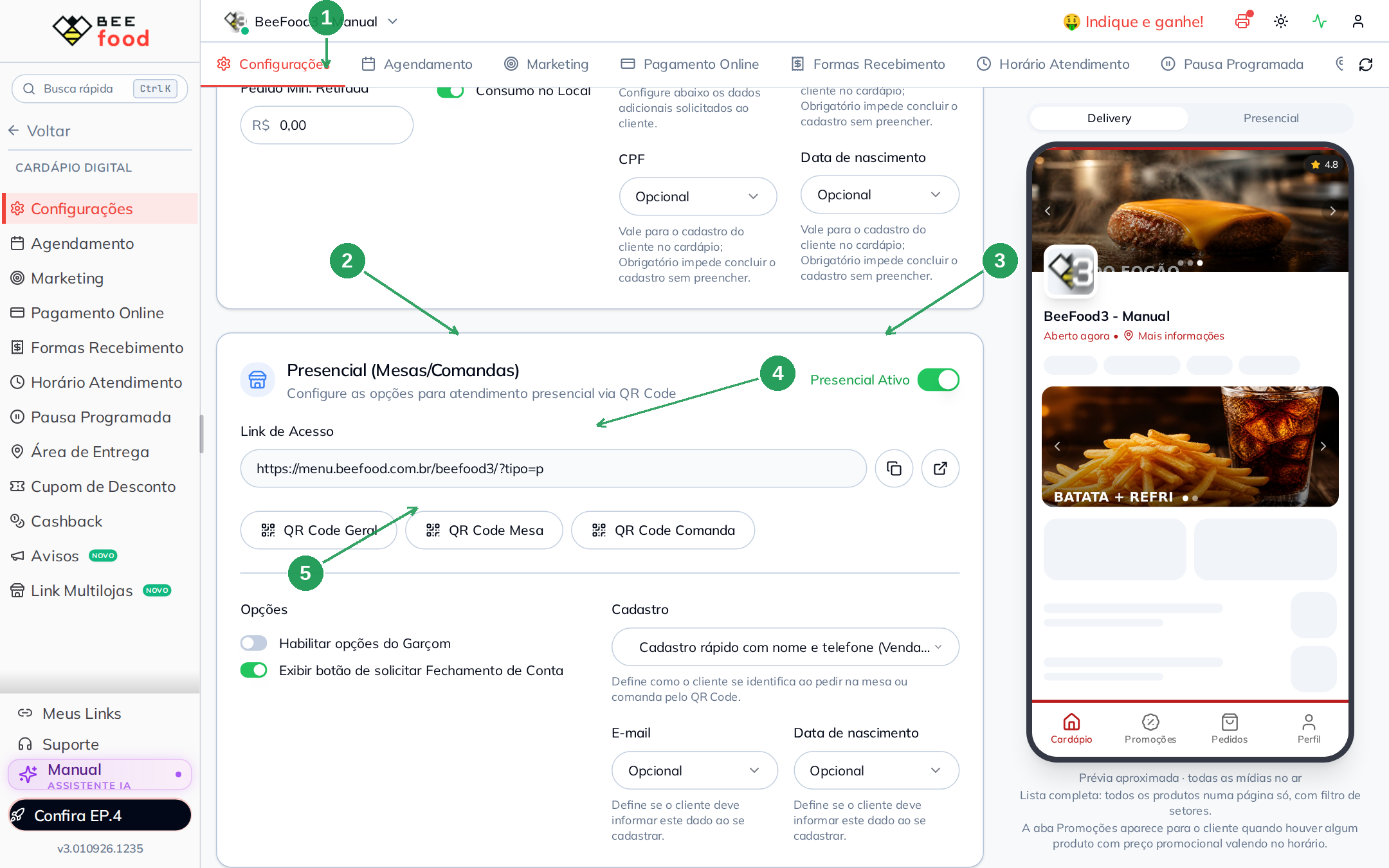Enable Habilitar opções do Garçom
The image size is (1389, 868).
tap(253, 644)
